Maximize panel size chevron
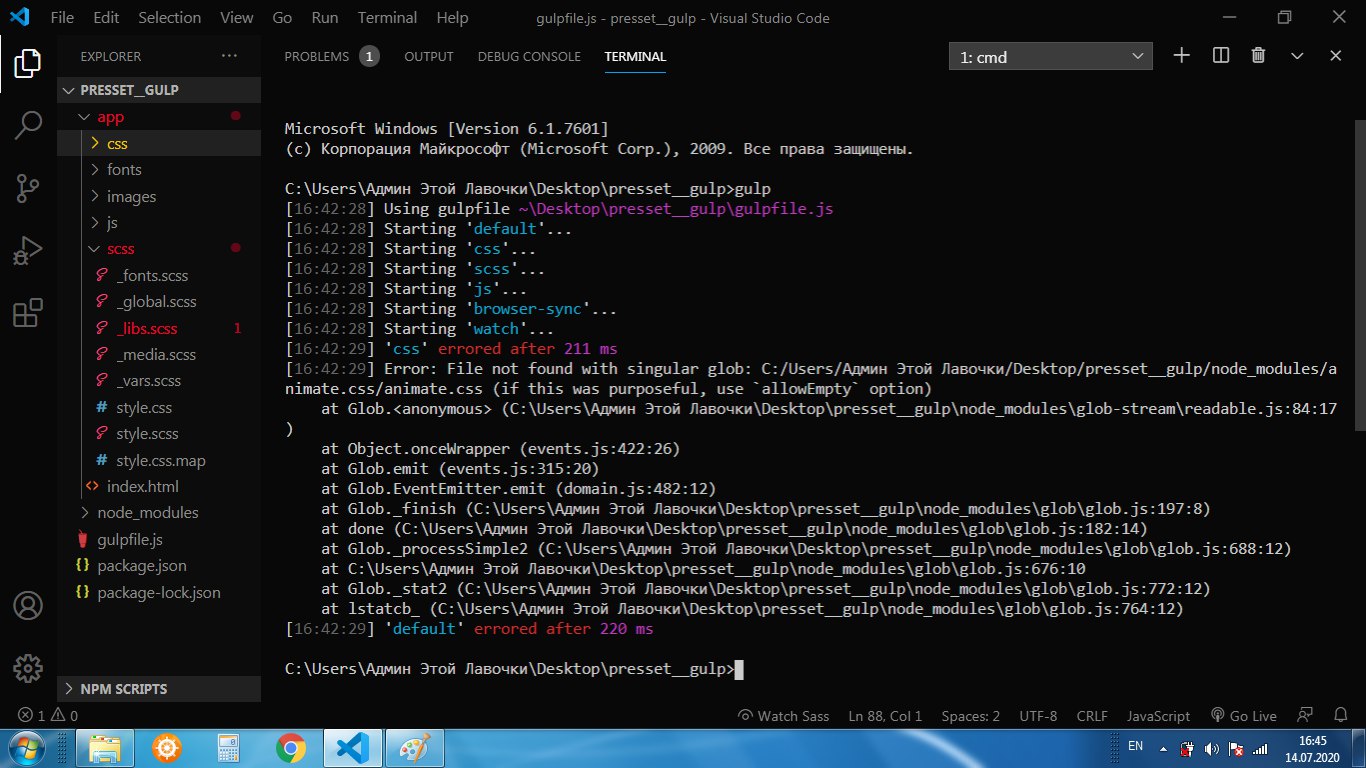The image size is (1366, 768). (x=1297, y=56)
